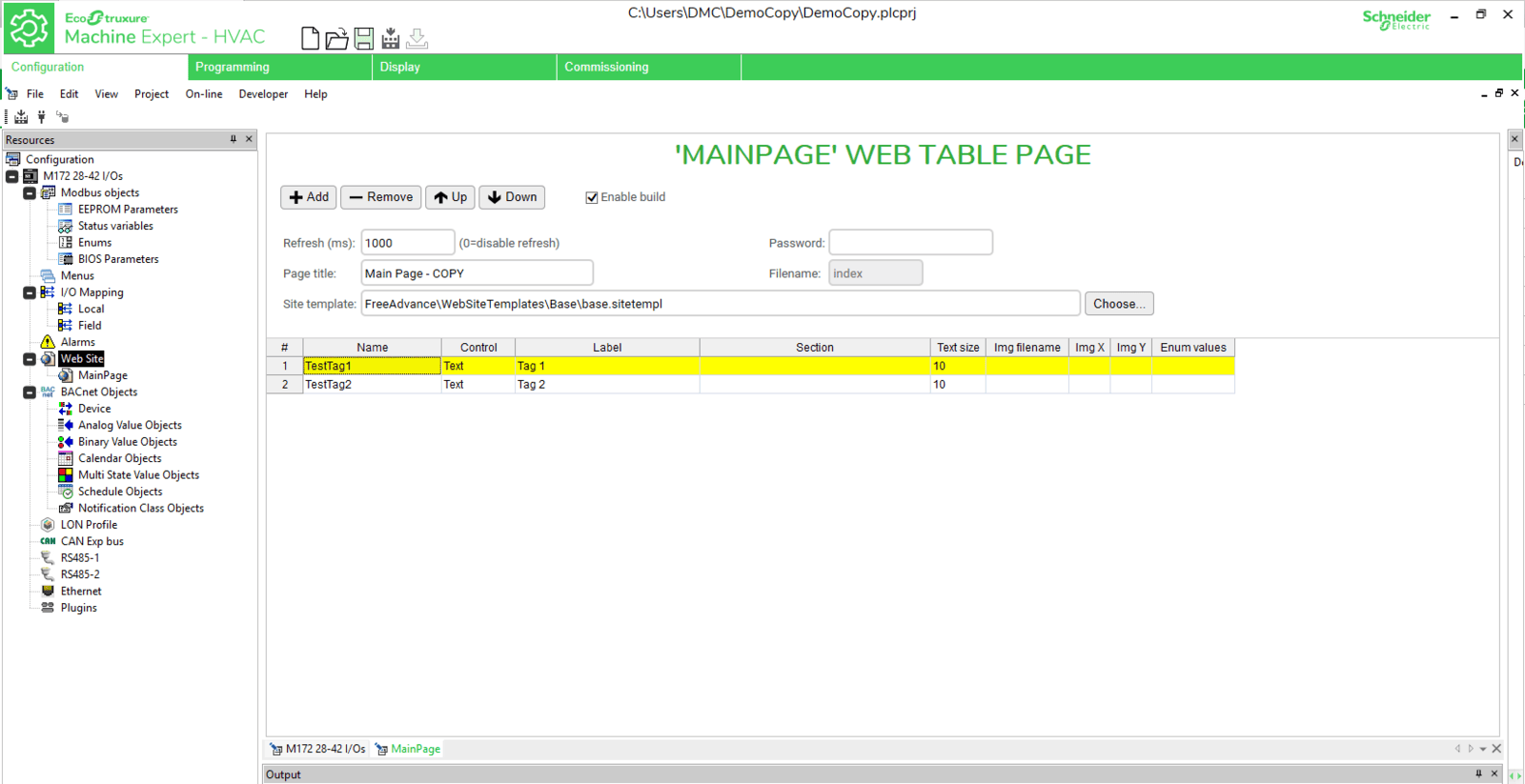
Task: Click the Remove button
Action: click(x=381, y=197)
